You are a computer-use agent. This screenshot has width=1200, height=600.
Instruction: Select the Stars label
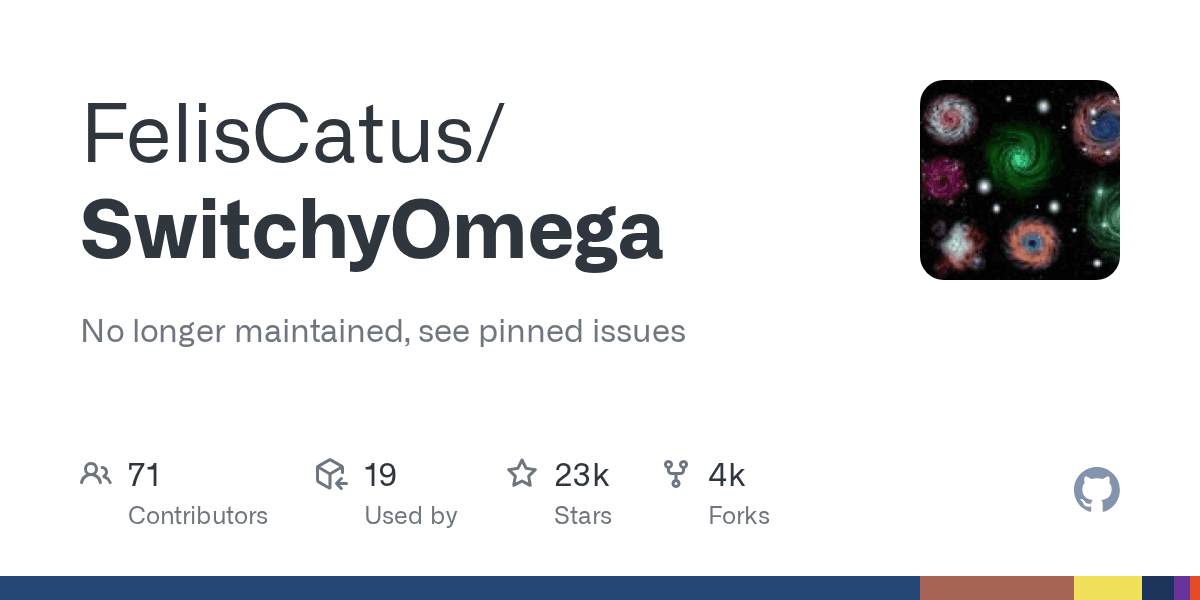pos(583,516)
